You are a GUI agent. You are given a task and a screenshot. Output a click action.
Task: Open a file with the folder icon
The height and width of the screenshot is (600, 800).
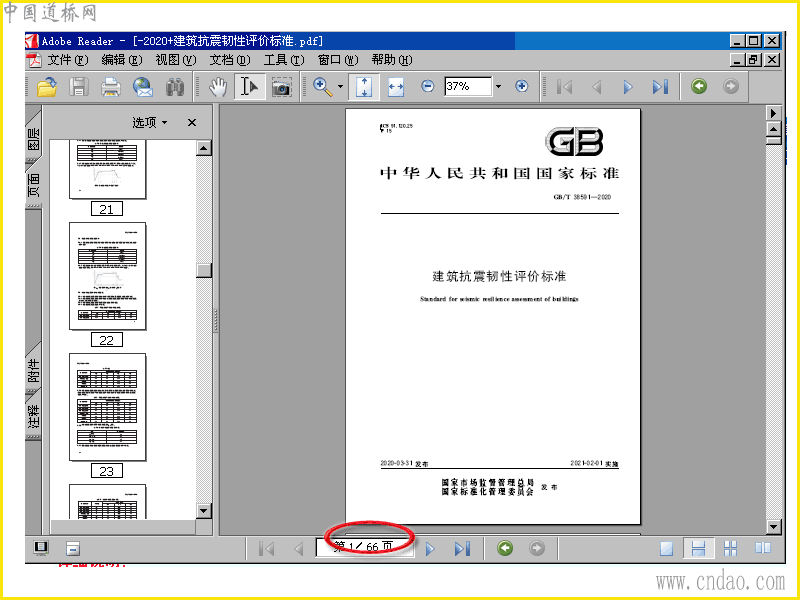47,87
